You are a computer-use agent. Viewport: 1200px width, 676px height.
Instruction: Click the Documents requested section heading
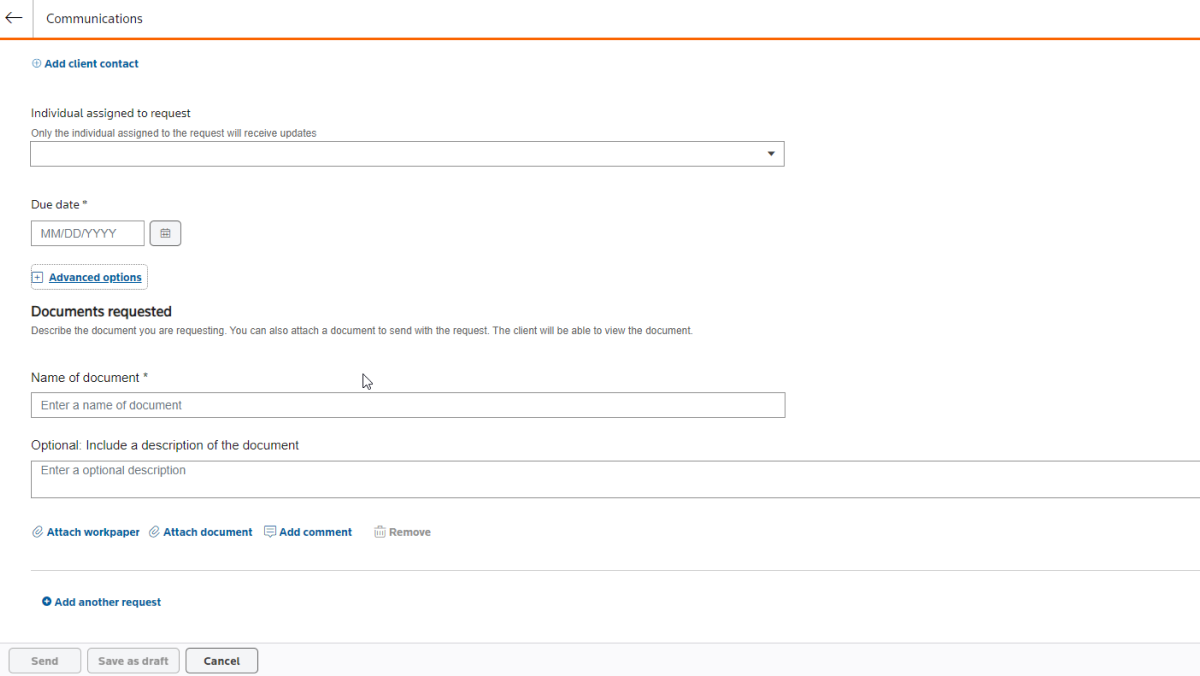pos(101,311)
